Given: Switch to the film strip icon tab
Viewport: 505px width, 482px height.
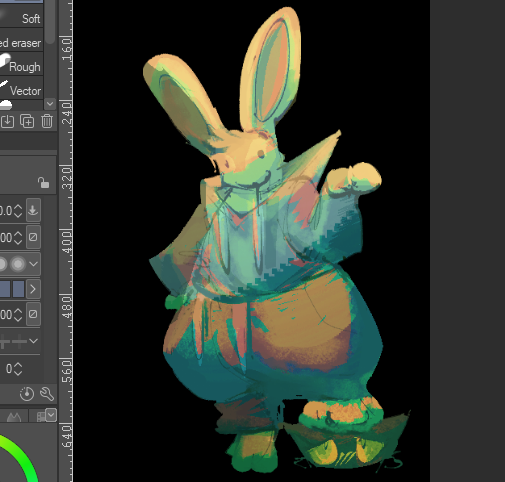Looking at the screenshot, I should (41, 417).
